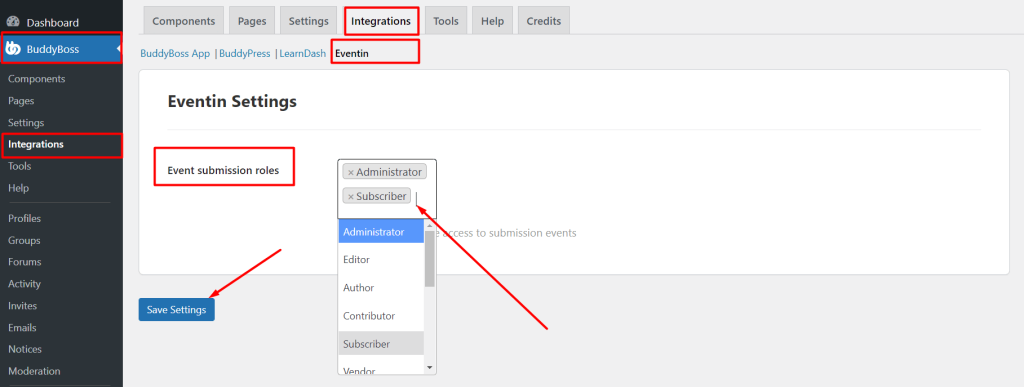Click the Dashboard gauge icon
The image size is (1024, 387).
13,22
